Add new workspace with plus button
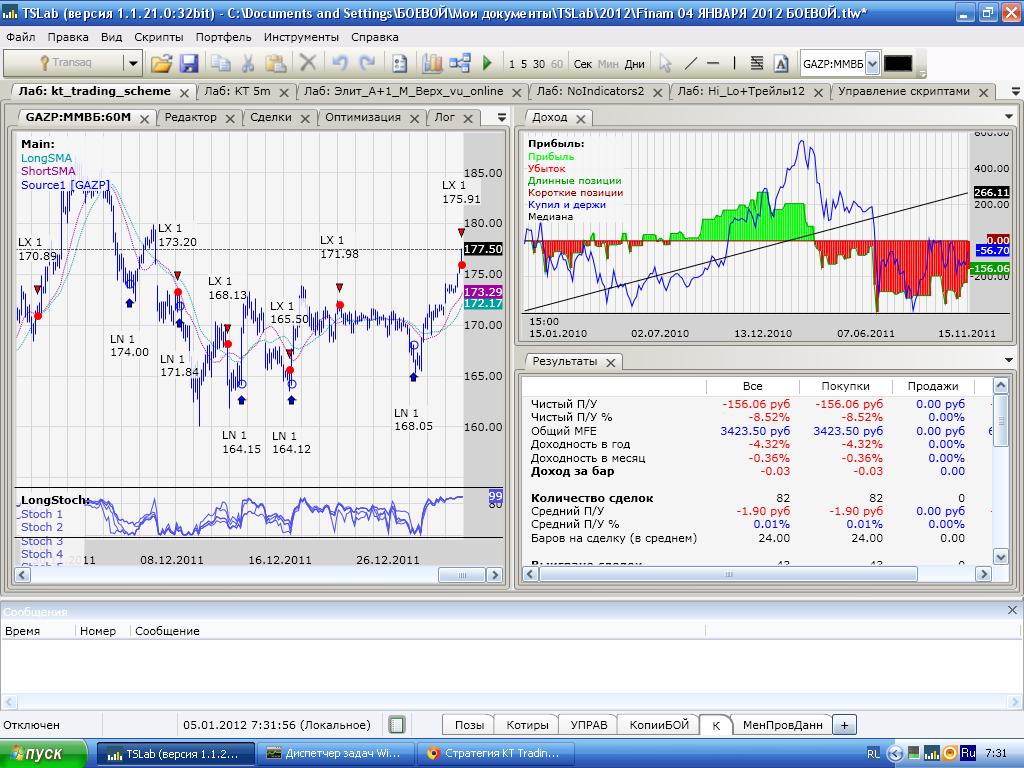The width and height of the screenshot is (1024, 768). pos(843,725)
